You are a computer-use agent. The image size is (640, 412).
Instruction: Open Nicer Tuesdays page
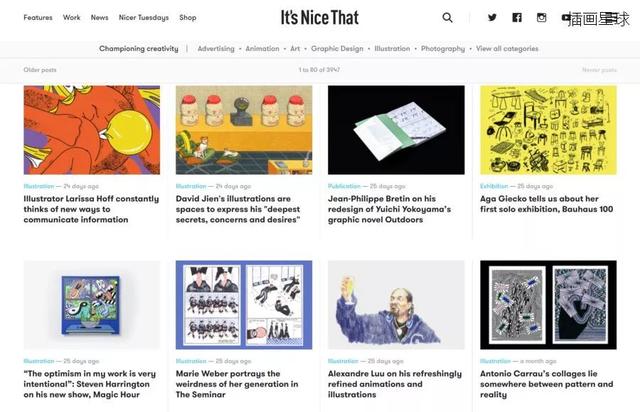point(144,18)
